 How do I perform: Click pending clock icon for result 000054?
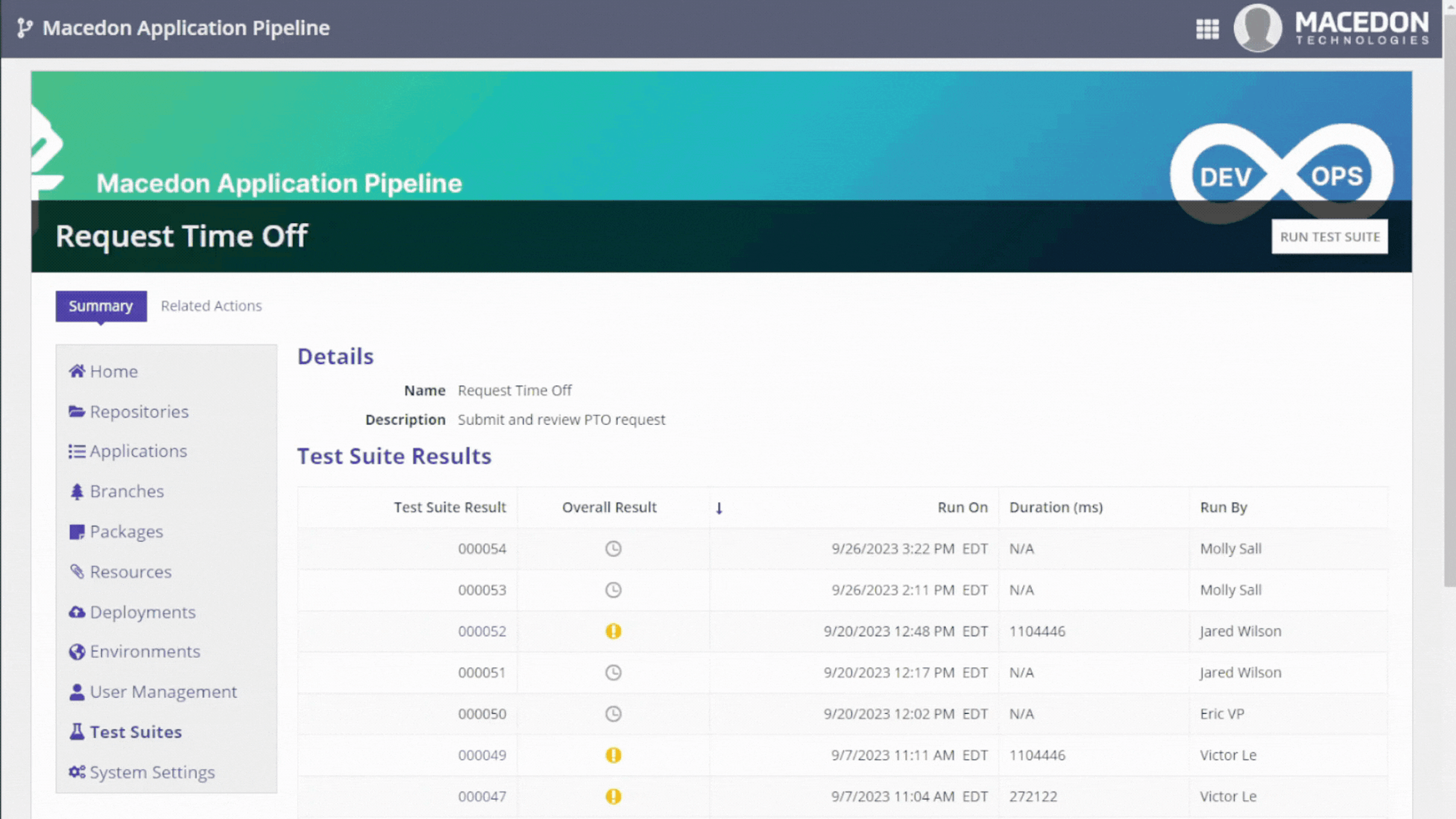tap(613, 549)
